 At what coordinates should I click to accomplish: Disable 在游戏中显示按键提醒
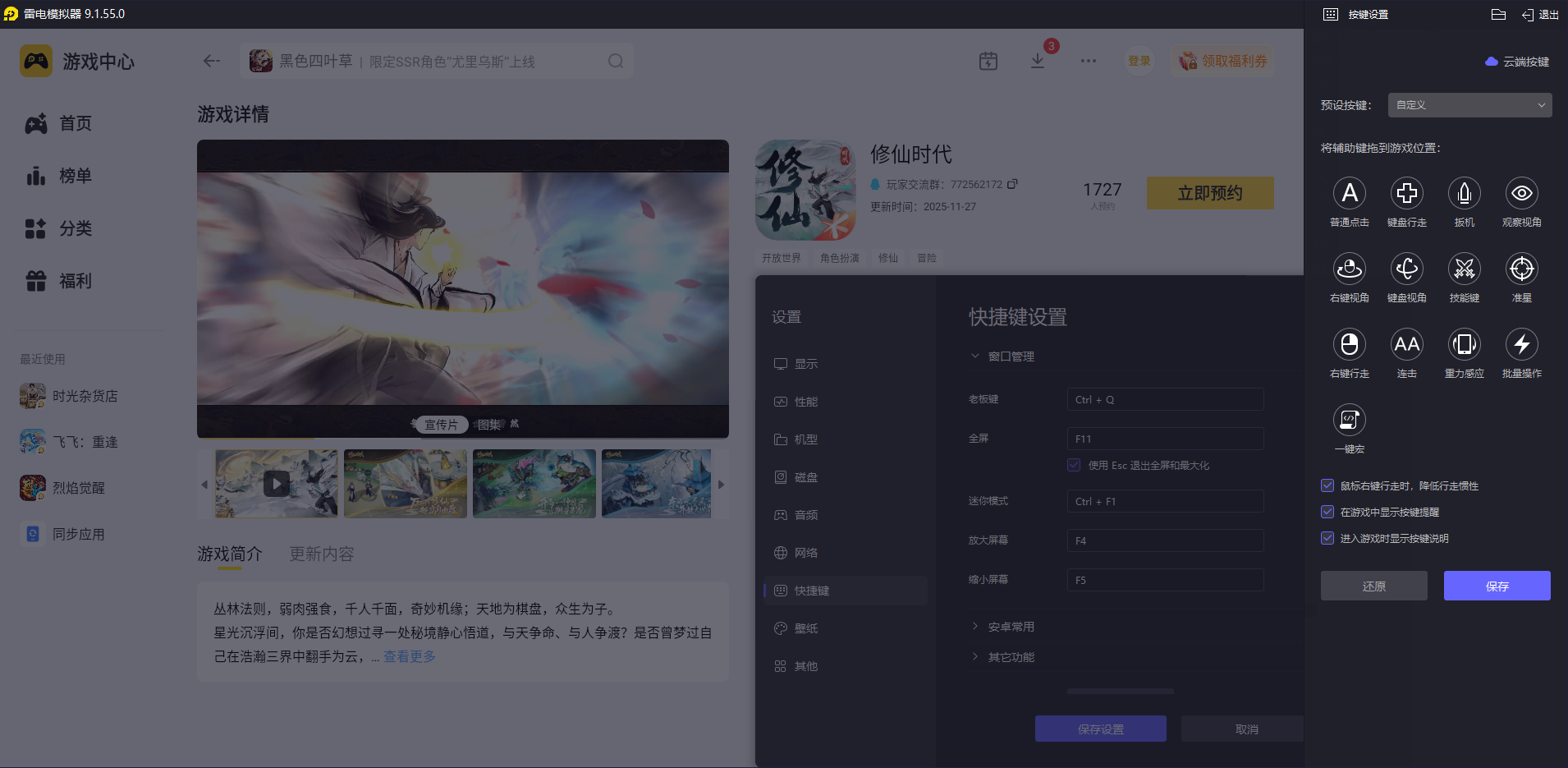pyautogui.click(x=1327, y=512)
